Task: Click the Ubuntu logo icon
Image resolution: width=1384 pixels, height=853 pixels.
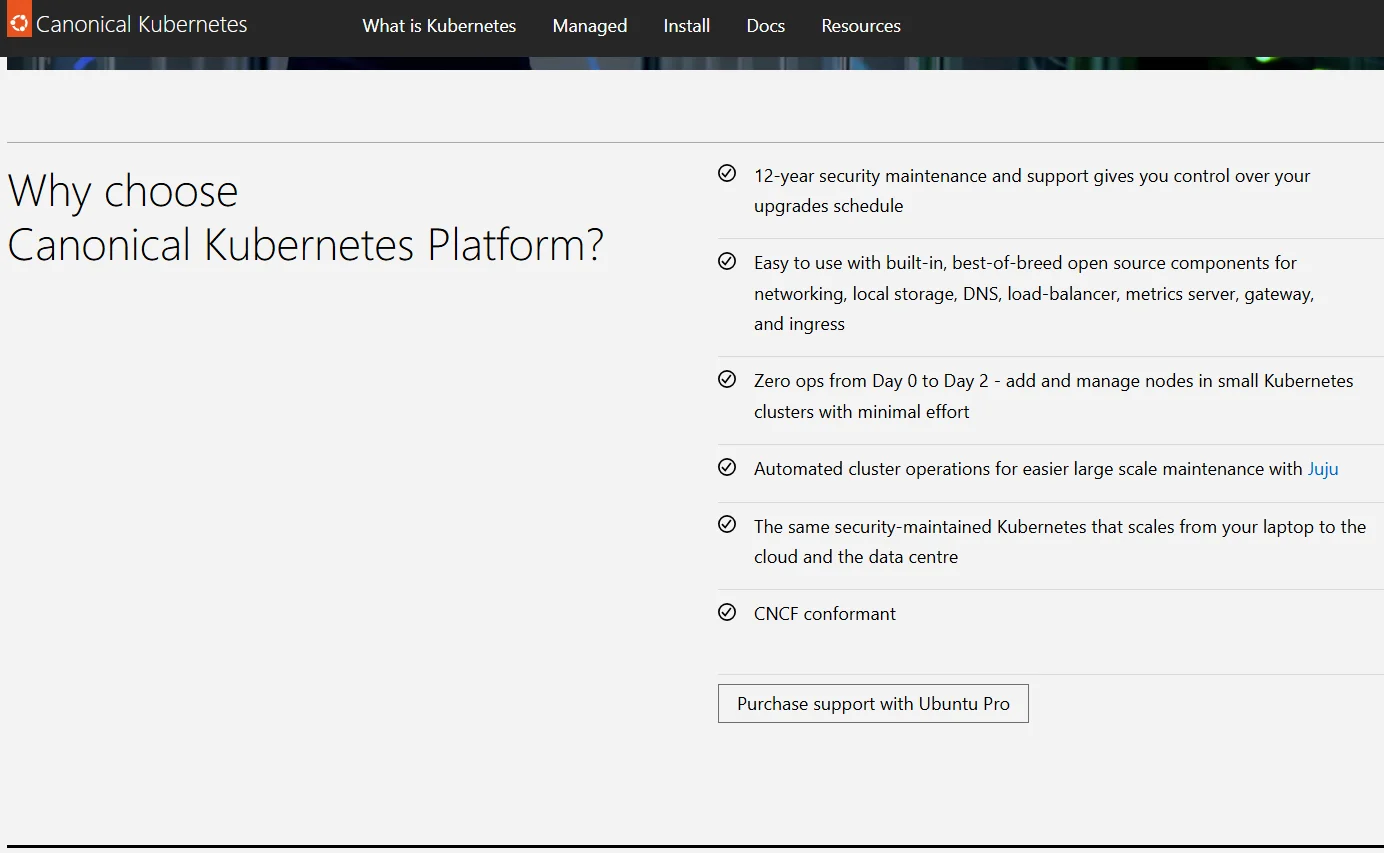Action: tap(19, 19)
